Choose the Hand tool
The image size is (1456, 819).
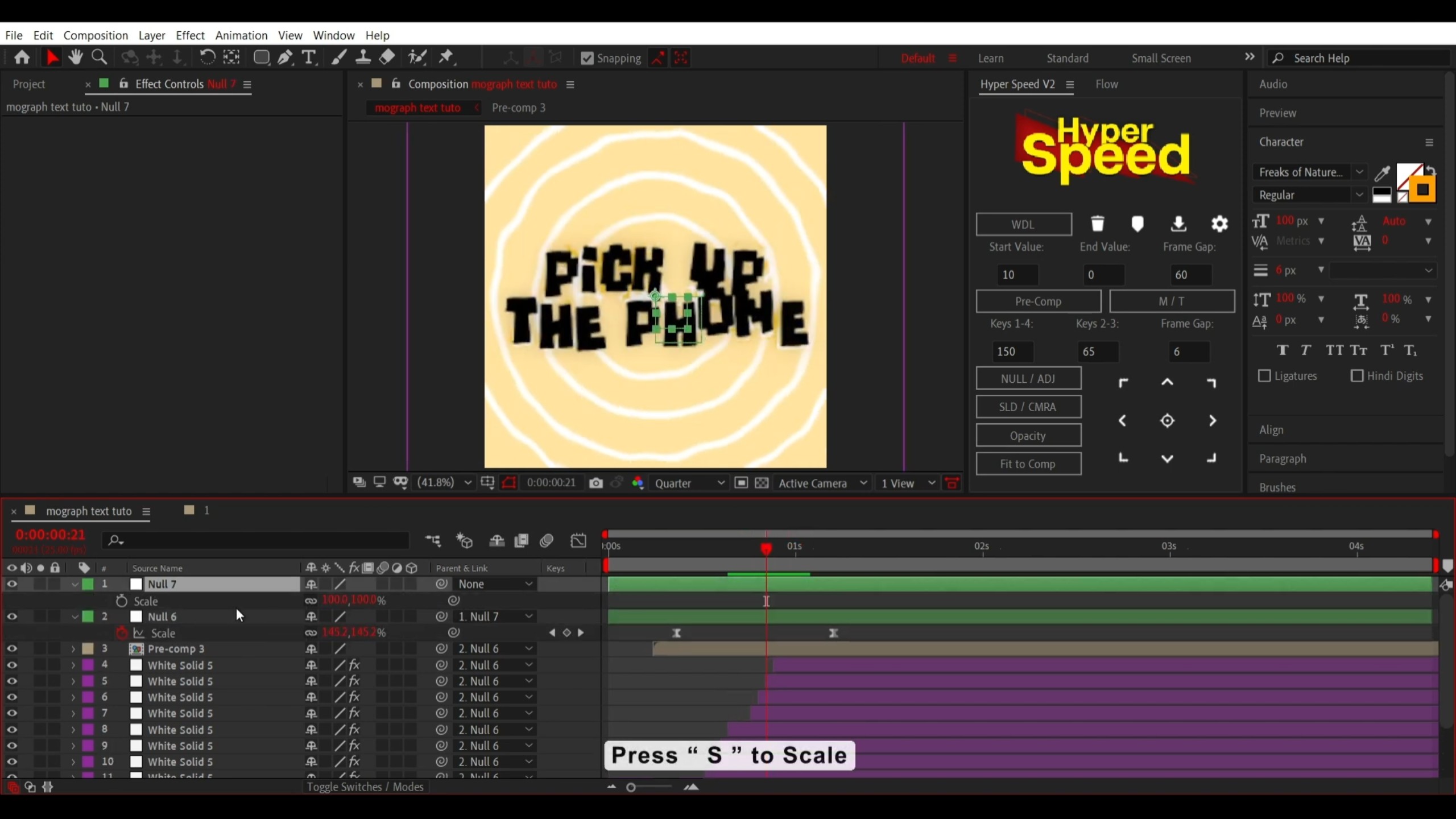75,57
